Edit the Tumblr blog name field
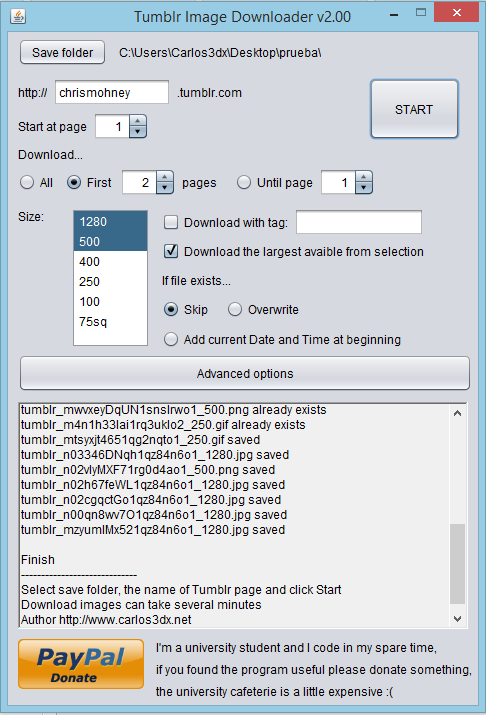Screen dimensions: 486x715 112,93
